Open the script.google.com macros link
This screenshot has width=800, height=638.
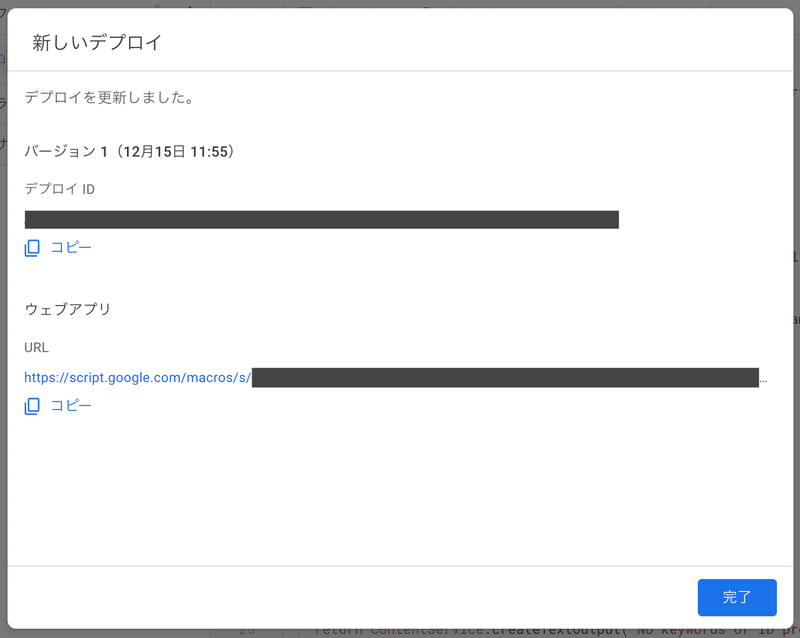[137, 378]
